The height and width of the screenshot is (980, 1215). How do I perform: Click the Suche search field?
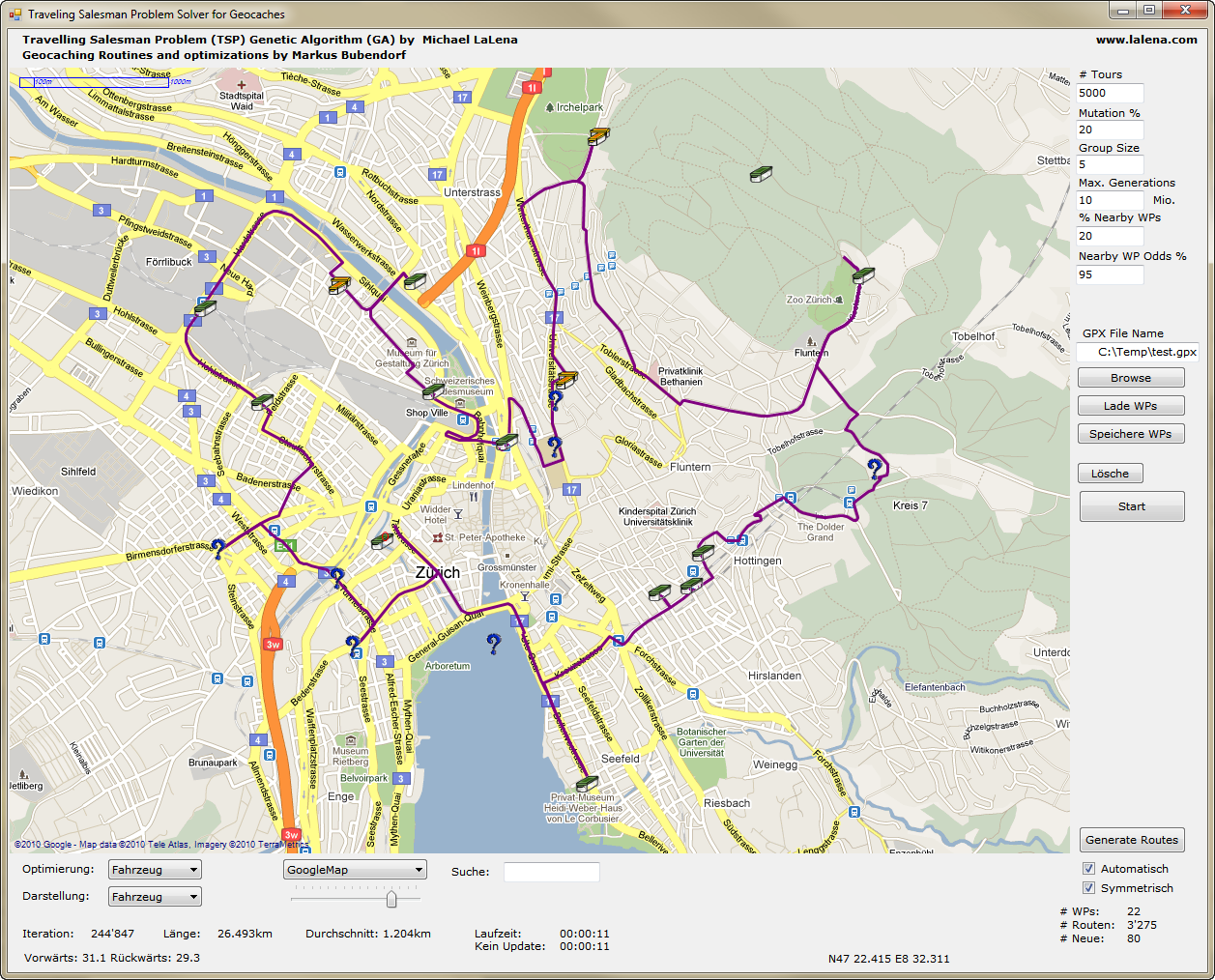(x=551, y=872)
